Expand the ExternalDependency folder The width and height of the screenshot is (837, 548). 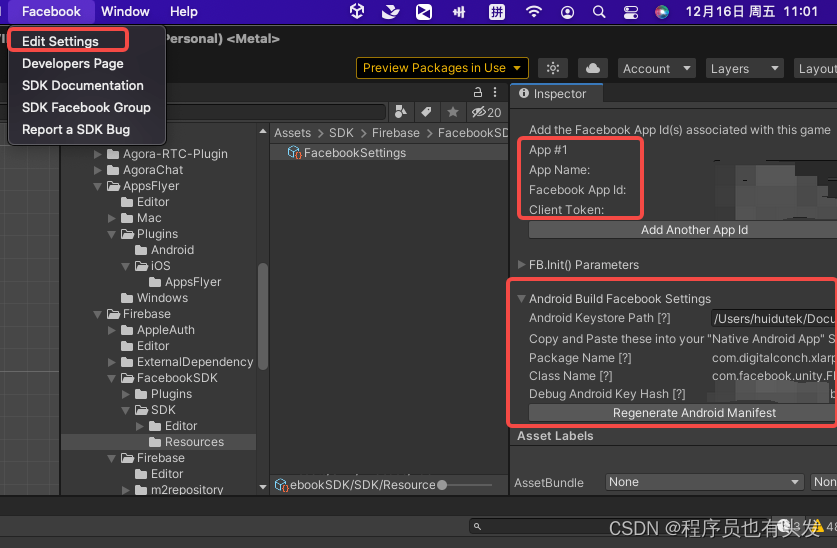pyautogui.click(x=112, y=362)
